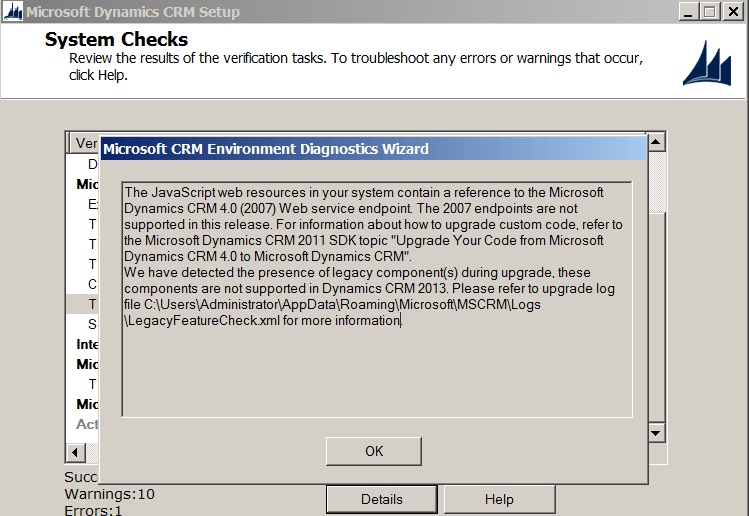Viewport: 749px width, 516px height.
Task: Click the 'Warnings:10' status text
Action: (109, 494)
